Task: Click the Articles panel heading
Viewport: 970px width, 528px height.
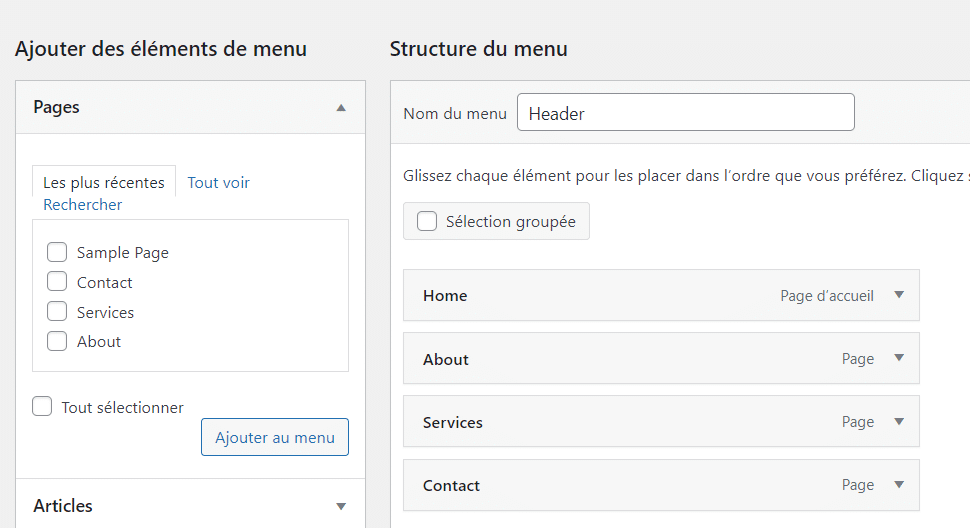Action: [x=63, y=506]
